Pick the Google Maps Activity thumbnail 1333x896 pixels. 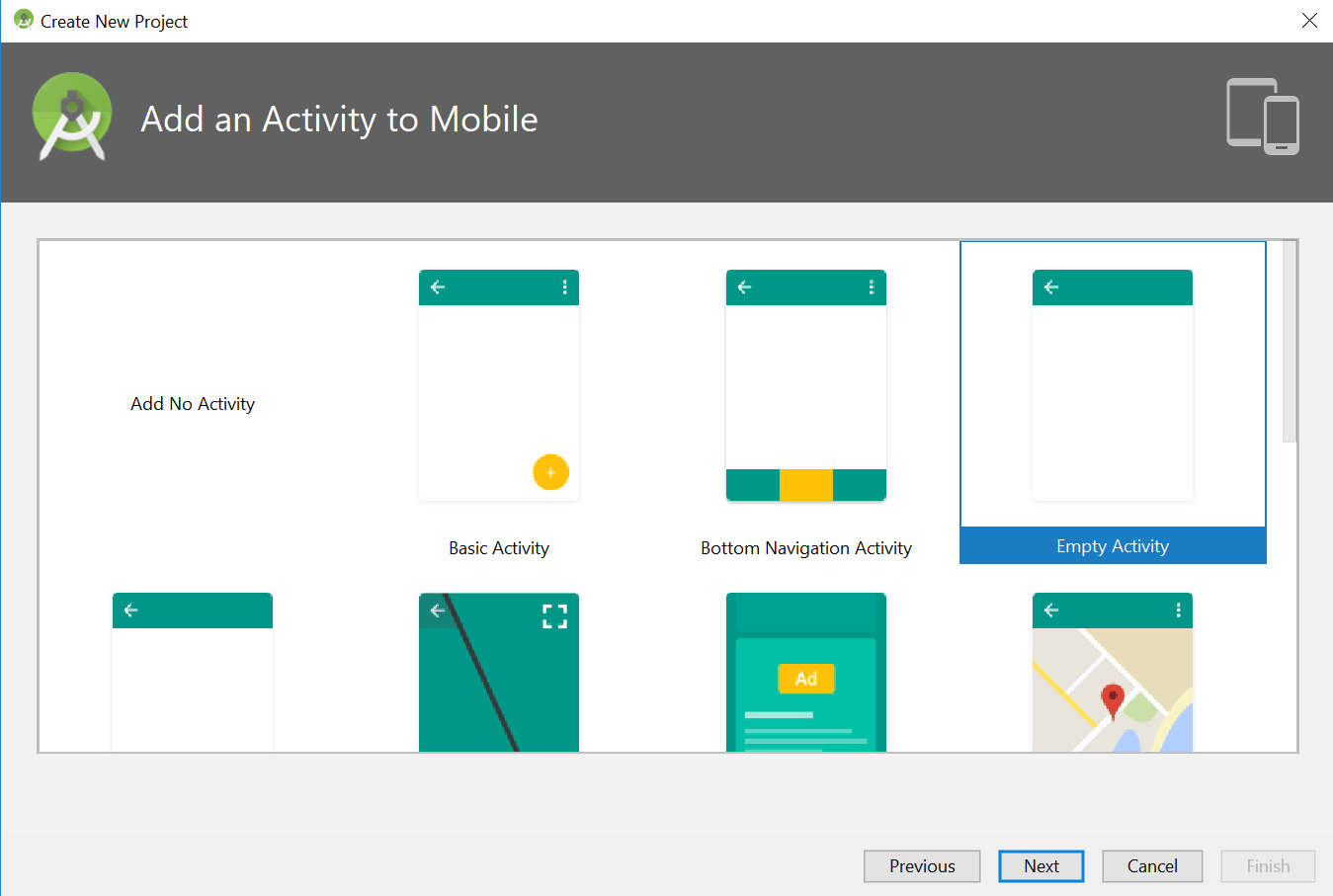point(1113,672)
